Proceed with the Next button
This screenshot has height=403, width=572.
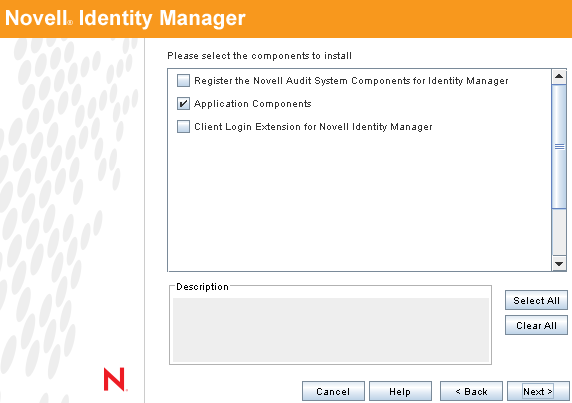point(538,391)
